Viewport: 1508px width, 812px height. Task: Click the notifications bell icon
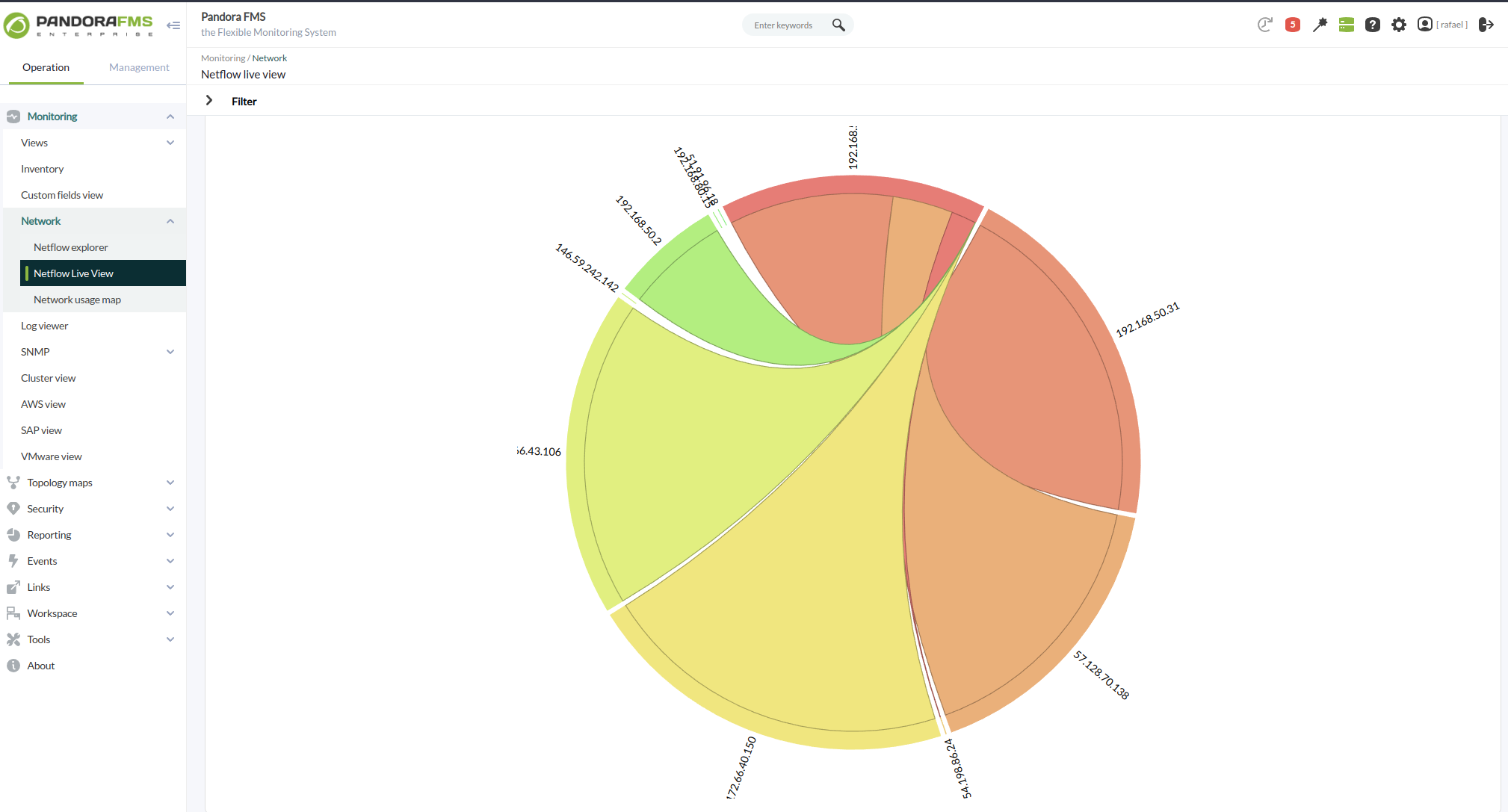[1294, 24]
